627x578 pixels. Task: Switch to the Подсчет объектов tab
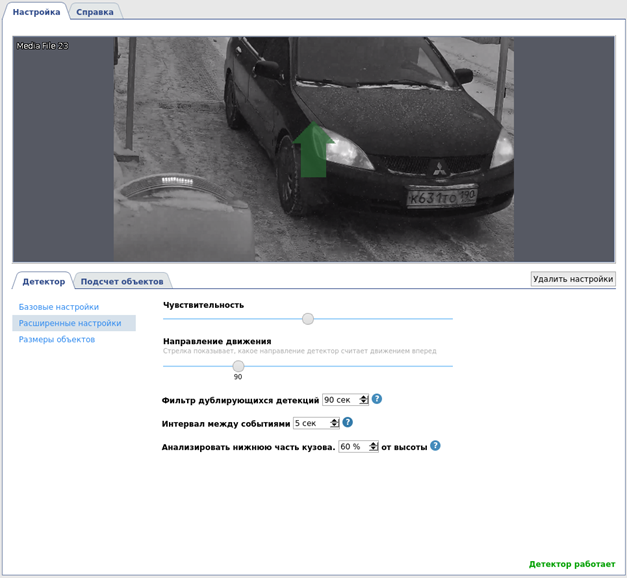[123, 282]
